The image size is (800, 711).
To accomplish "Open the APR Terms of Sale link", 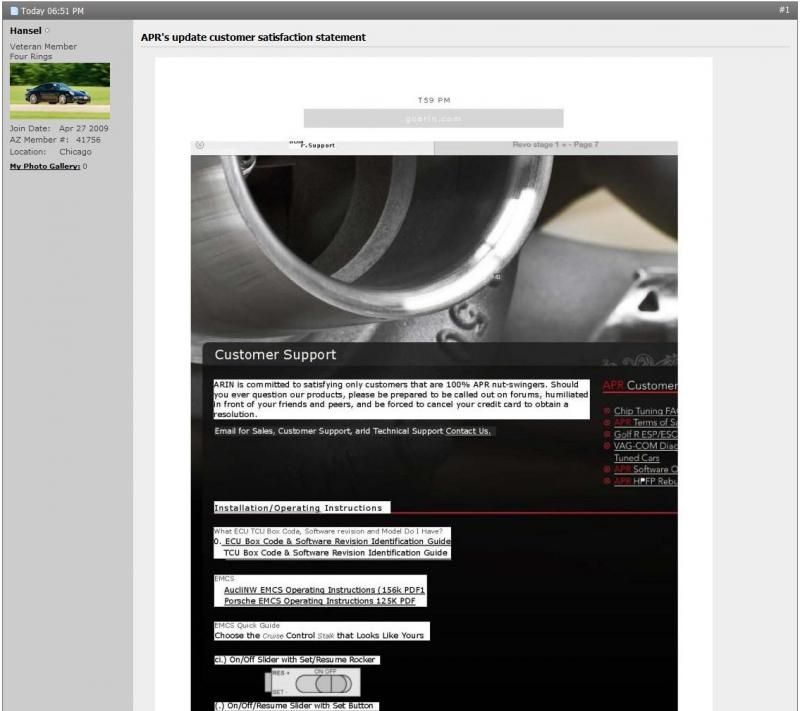I will pos(645,422).
